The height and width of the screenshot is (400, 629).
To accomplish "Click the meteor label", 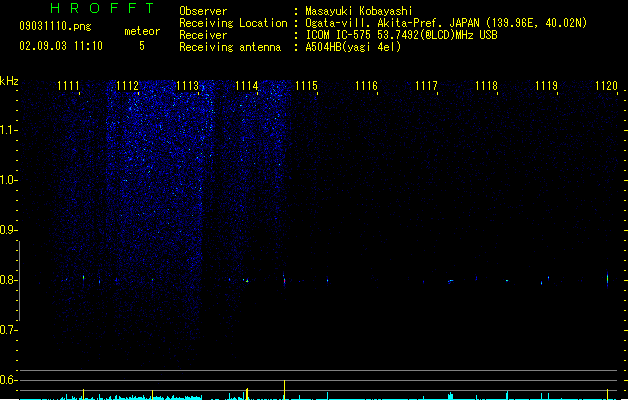I will click(142, 31).
